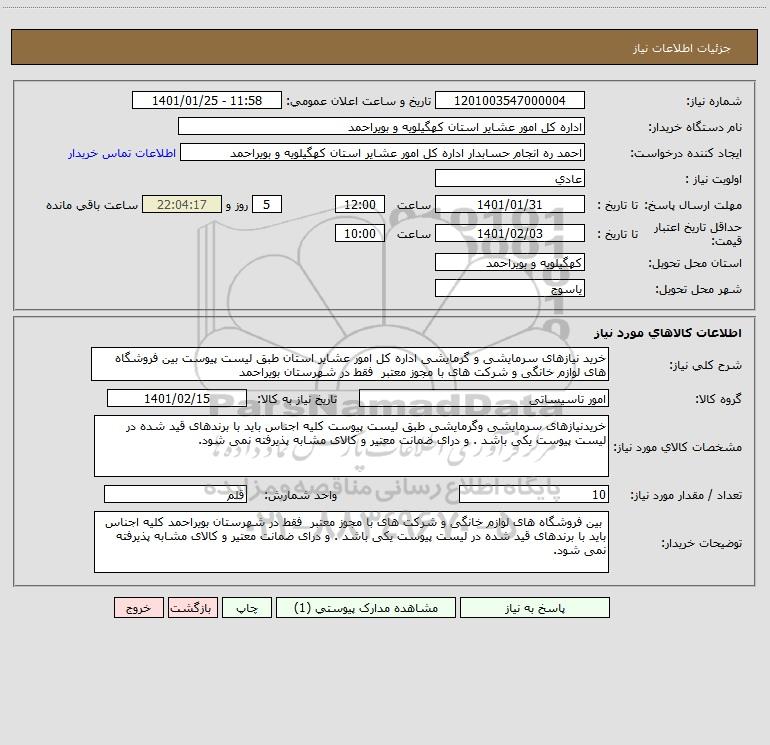Click the ایجاد کننده درخواست label
The height and width of the screenshot is (745, 770).
tap(686, 153)
